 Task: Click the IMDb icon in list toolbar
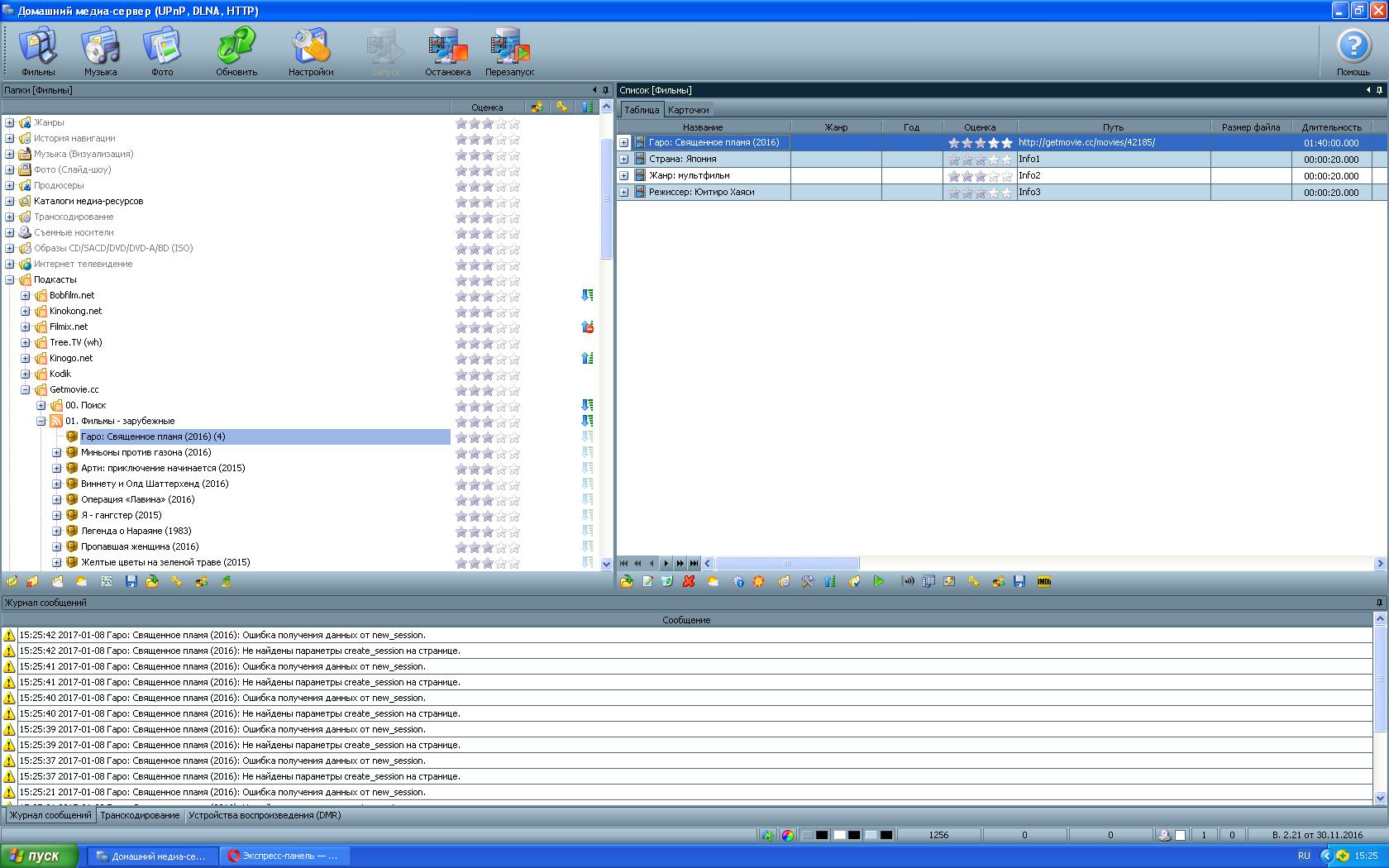click(1044, 582)
